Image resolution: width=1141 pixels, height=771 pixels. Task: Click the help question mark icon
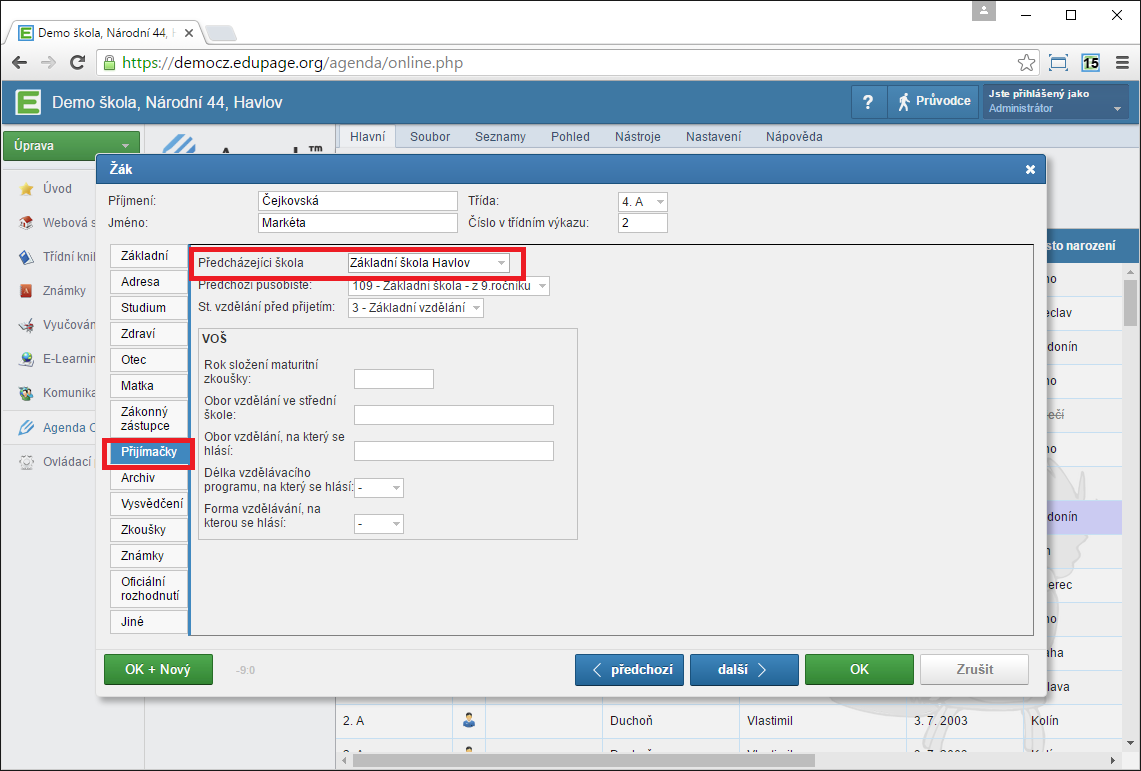coord(868,101)
